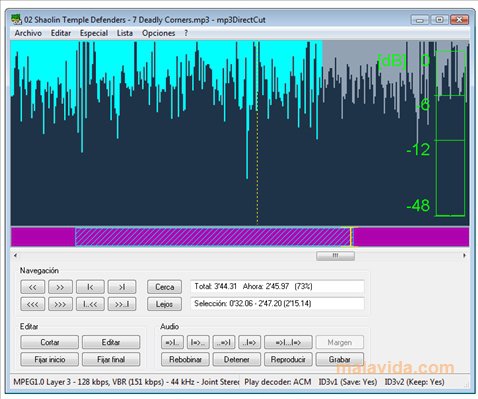The height and width of the screenshot is (399, 478).
Task: Open the Especial menu
Action: (94, 33)
